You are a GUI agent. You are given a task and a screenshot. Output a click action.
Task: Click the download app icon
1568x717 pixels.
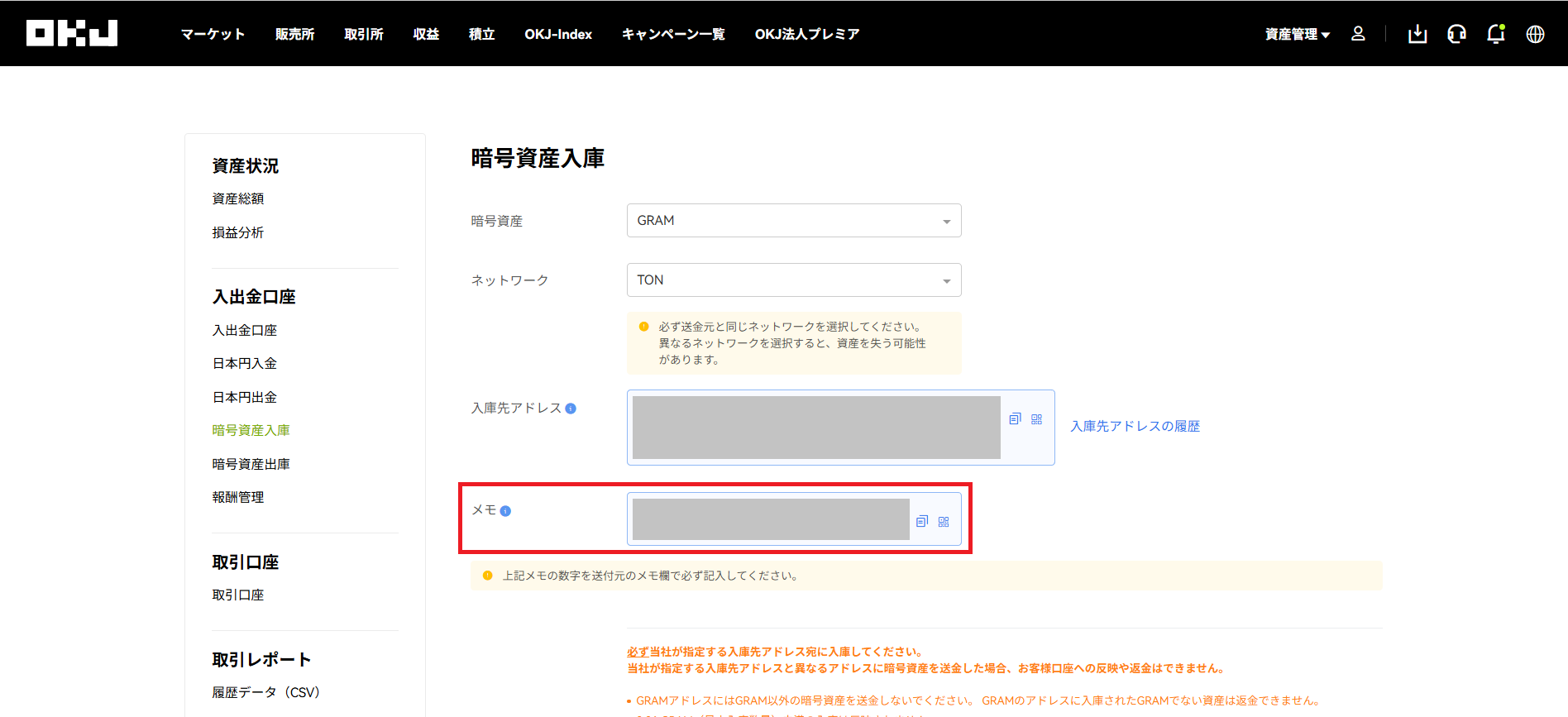pyautogui.click(x=1417, y=34)
